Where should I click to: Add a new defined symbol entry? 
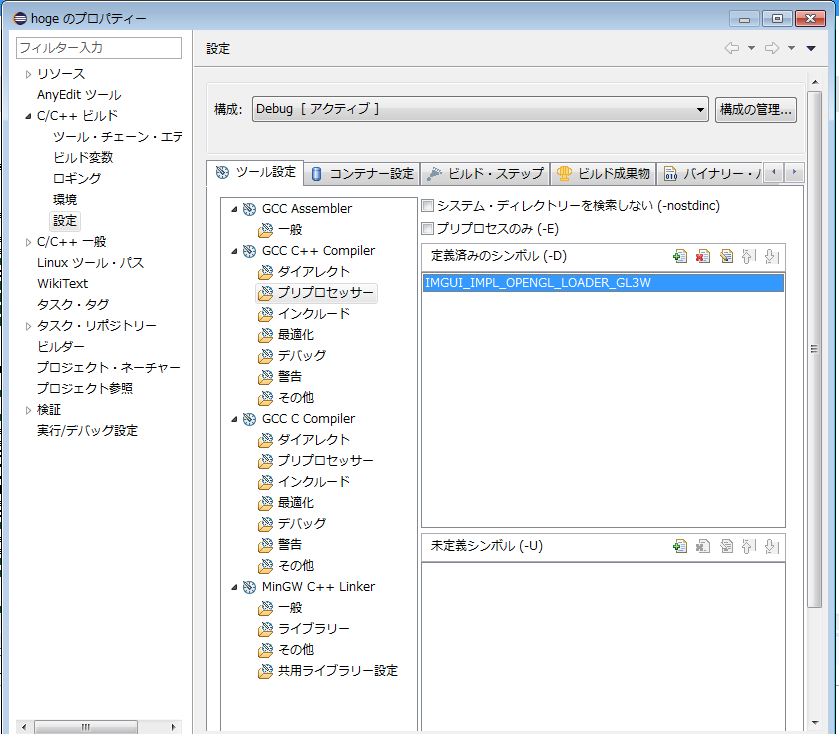[680, 256]
